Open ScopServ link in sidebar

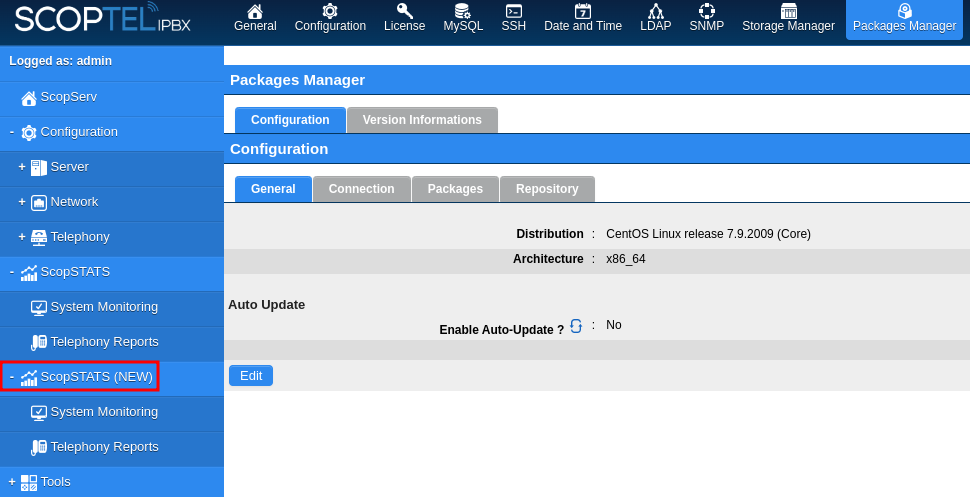(69, 97)
